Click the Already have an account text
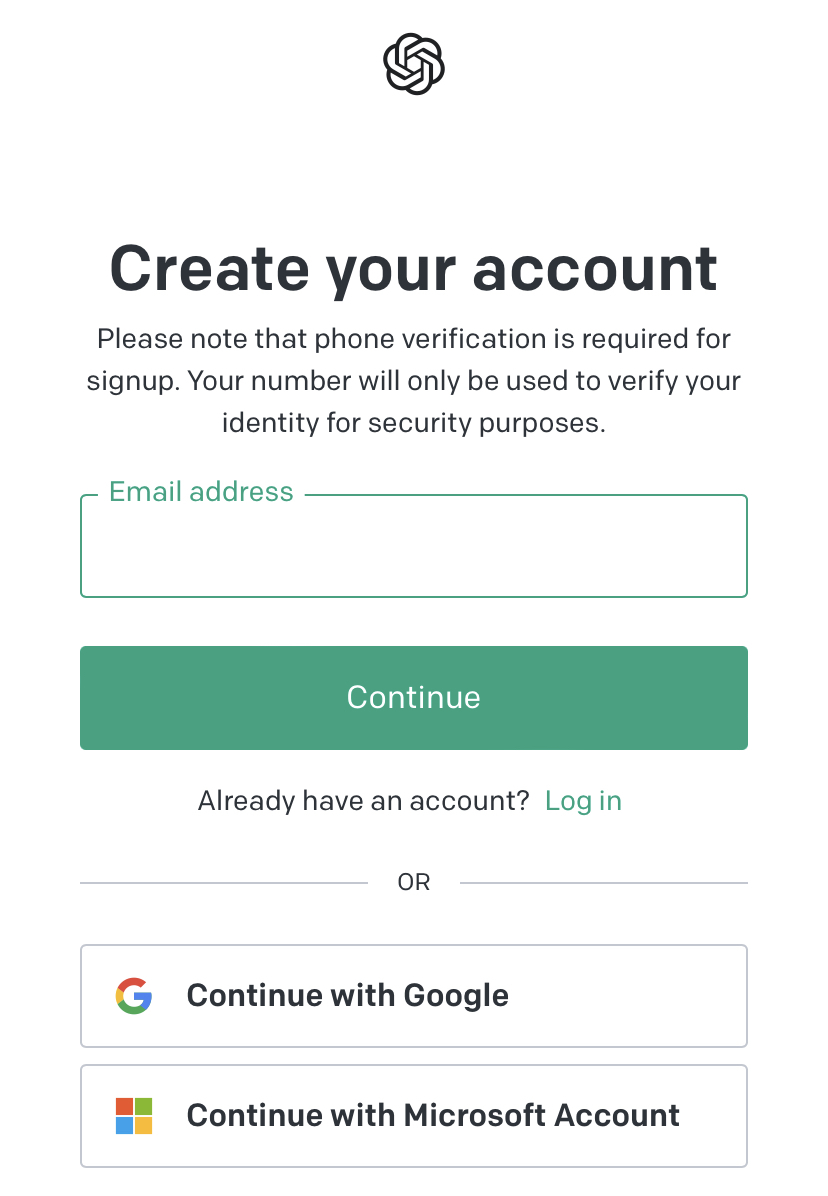The height and width of the screenshot is (1196, 828). [363, 801]
